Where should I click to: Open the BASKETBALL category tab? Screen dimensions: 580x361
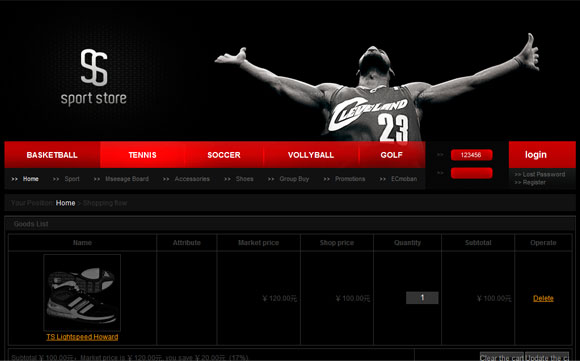(52, 155)
